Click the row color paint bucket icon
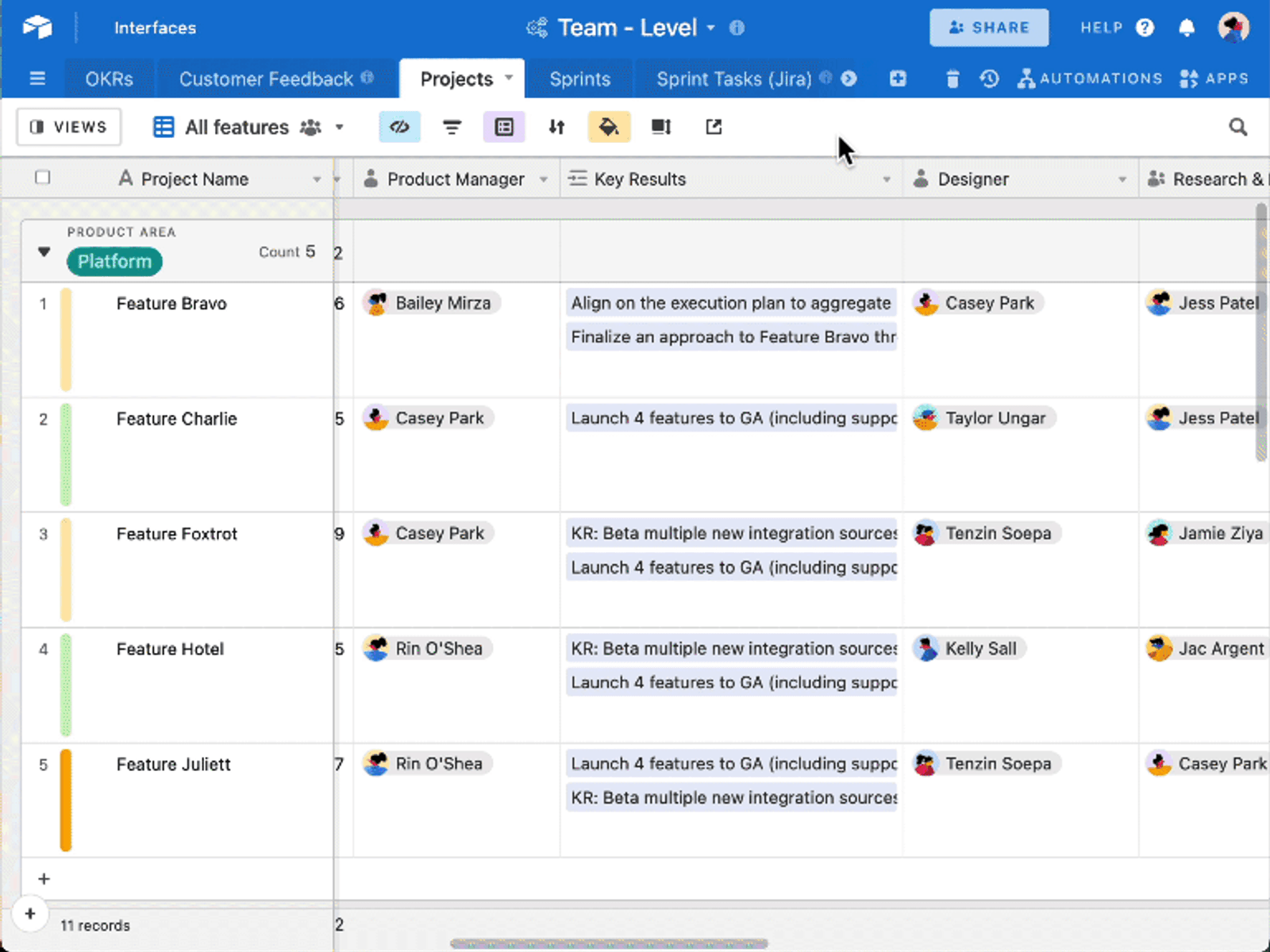 click(x=609, y=127)
